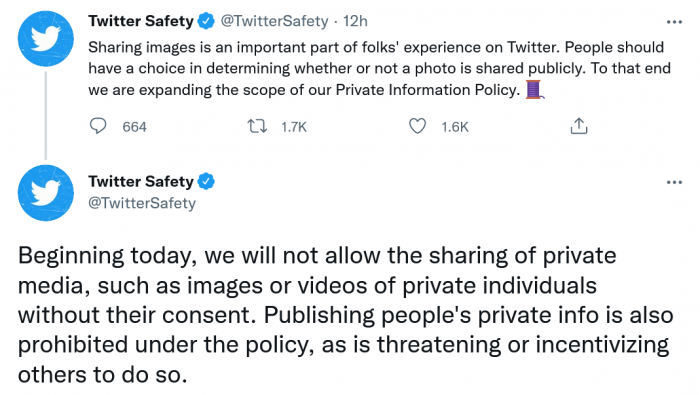Click the verified badge on the first tweet
Screen dimensions: 700x395
point(206,21)
